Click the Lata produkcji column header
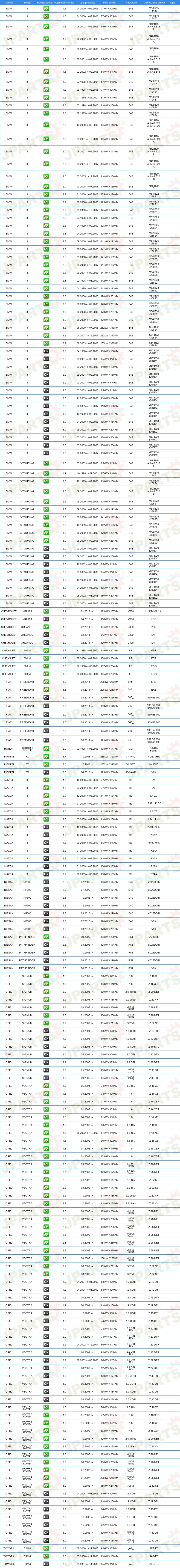This screenshot has width=180, height=1568. tap(87, 3)
